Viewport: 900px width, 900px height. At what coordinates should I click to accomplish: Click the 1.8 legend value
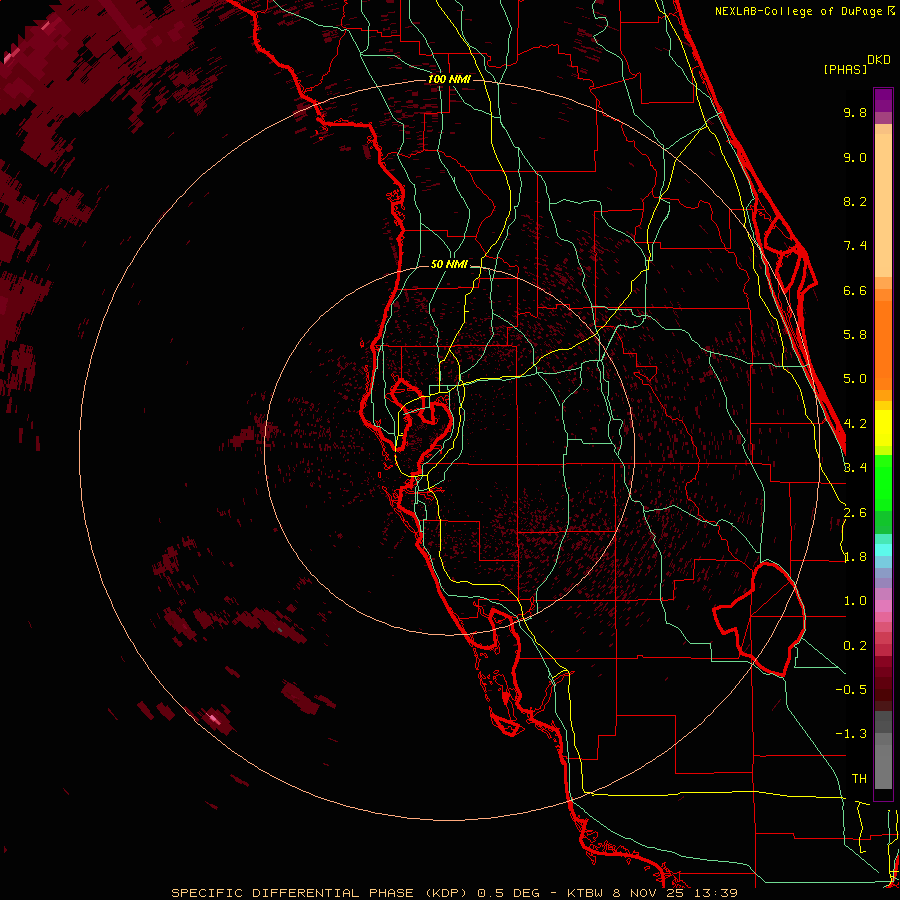tap(855, 557)
